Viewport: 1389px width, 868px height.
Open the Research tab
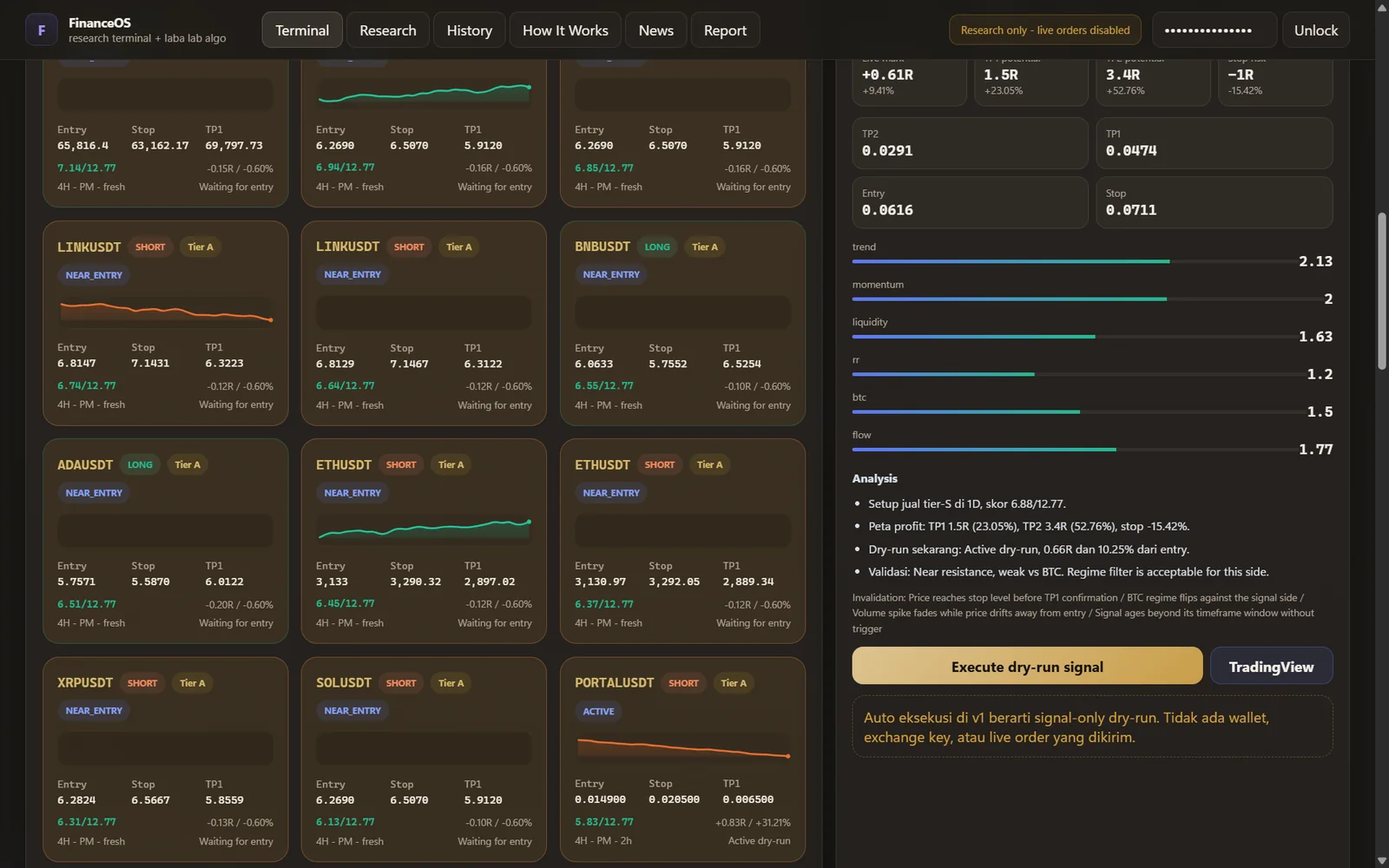[388, 30]
